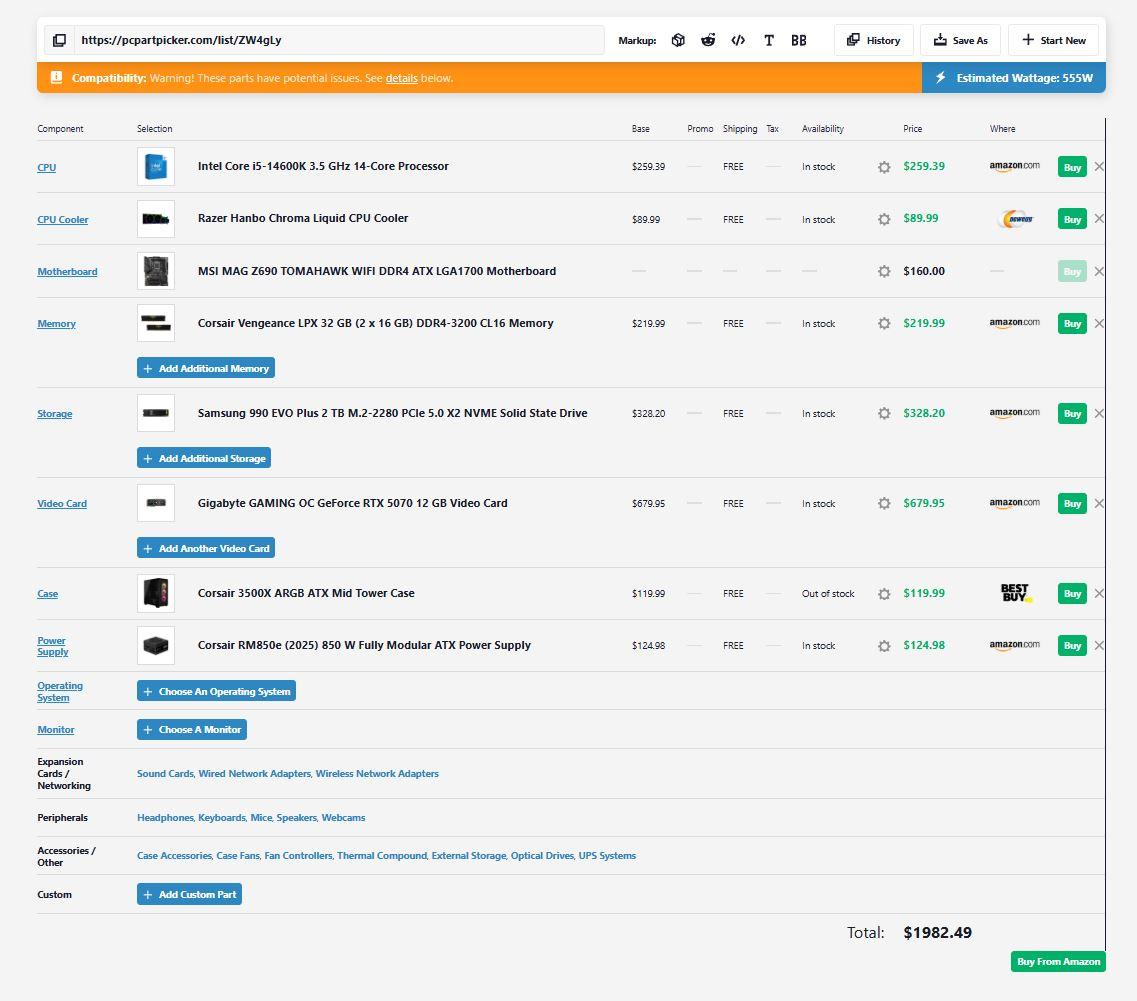
Task: Open price settings gear for Power Supply
Action: coord(884,646)
